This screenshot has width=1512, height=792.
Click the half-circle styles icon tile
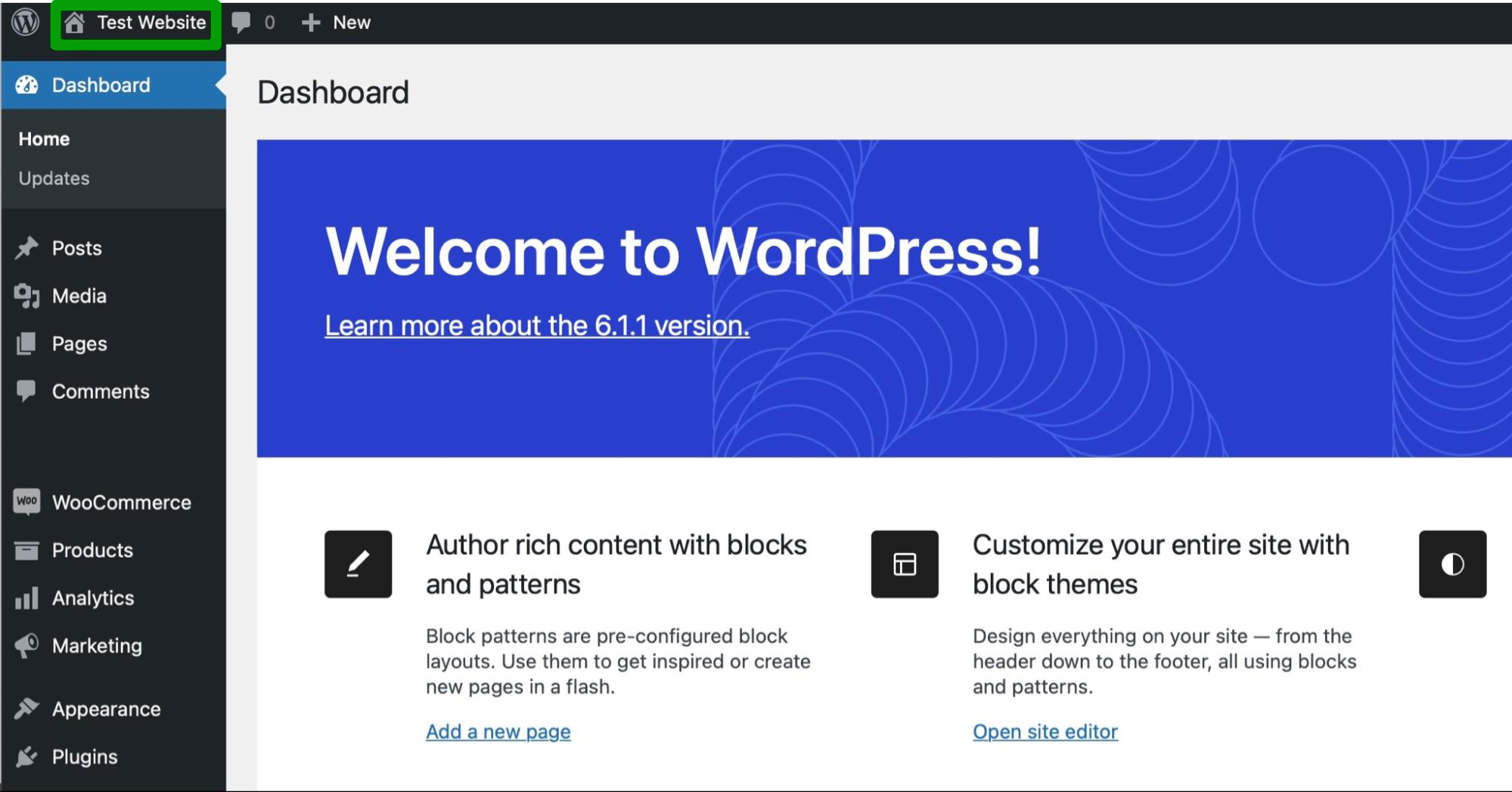click(1452, 564)
